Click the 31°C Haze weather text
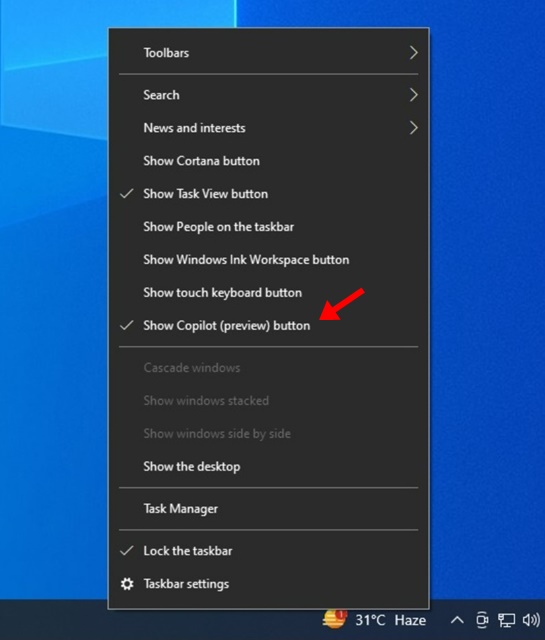This screenshot has width=545, height=640. [x=390, y=620]
